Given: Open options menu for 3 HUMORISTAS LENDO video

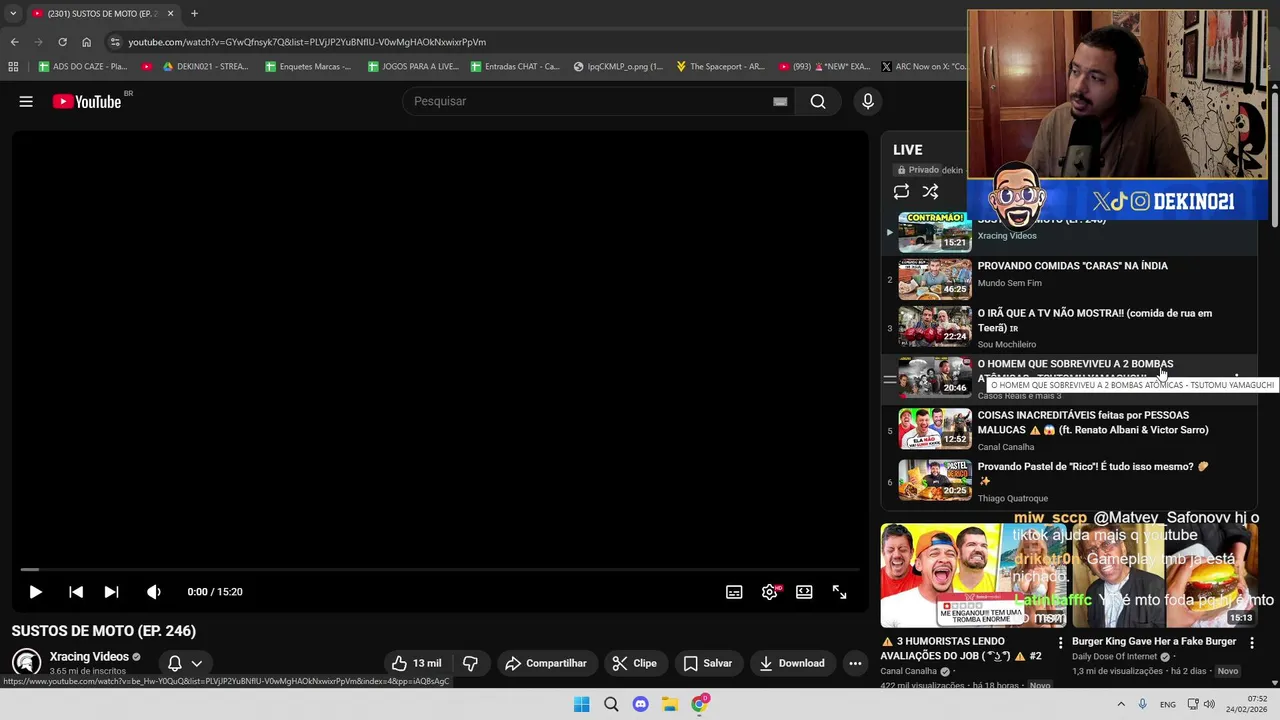Looking at the screenshot, I should pos(1061,642).
